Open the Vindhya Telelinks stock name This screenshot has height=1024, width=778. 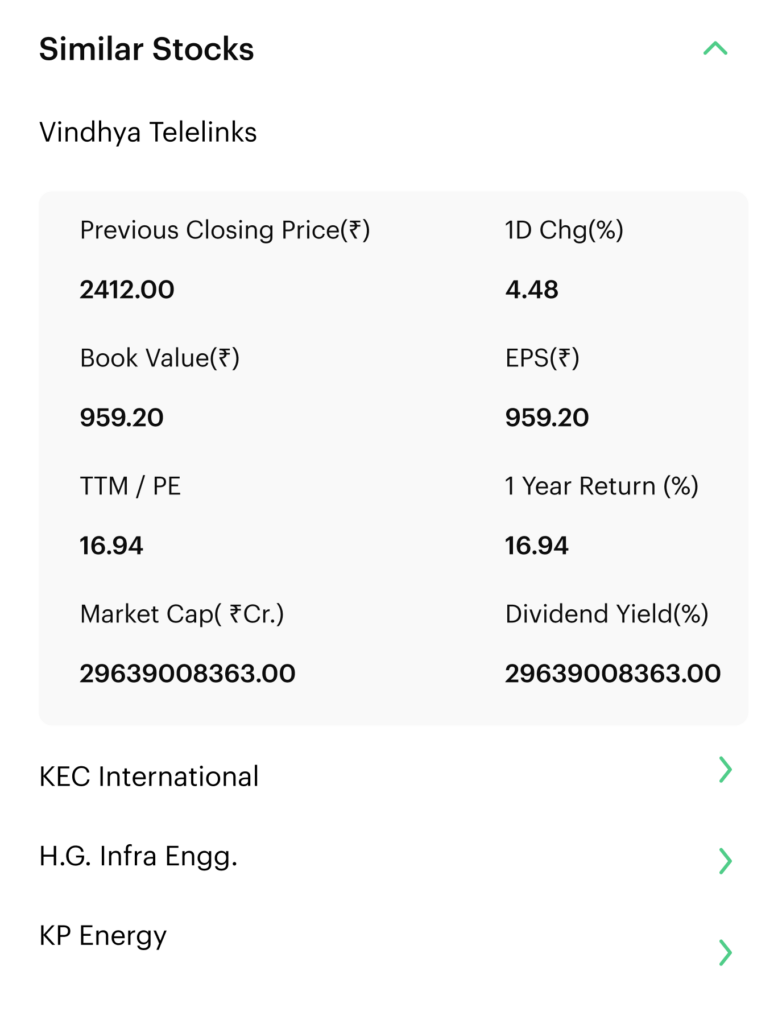(148, 132)
